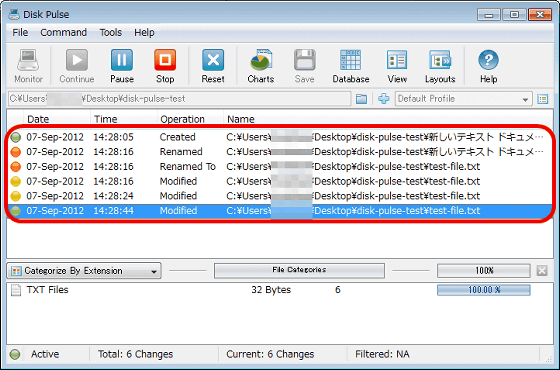Open the Categorize By Extension dropdown
The width and height of the screenshot is (560, 370).
(84, 271)
